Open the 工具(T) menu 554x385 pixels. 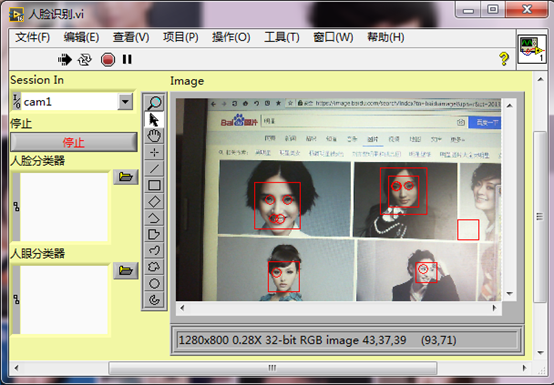[282, 37]
